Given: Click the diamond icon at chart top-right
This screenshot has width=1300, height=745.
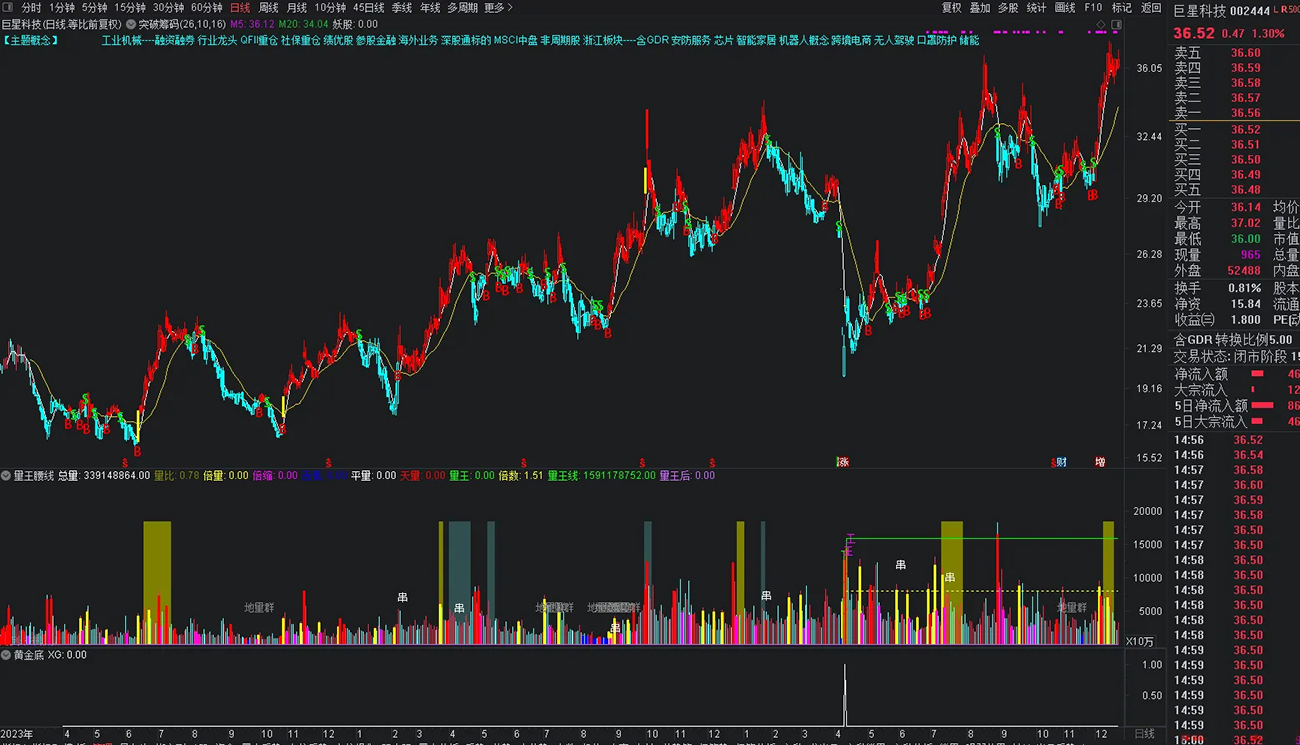Looking at the screenshot, I should [x=1101, y=24].
